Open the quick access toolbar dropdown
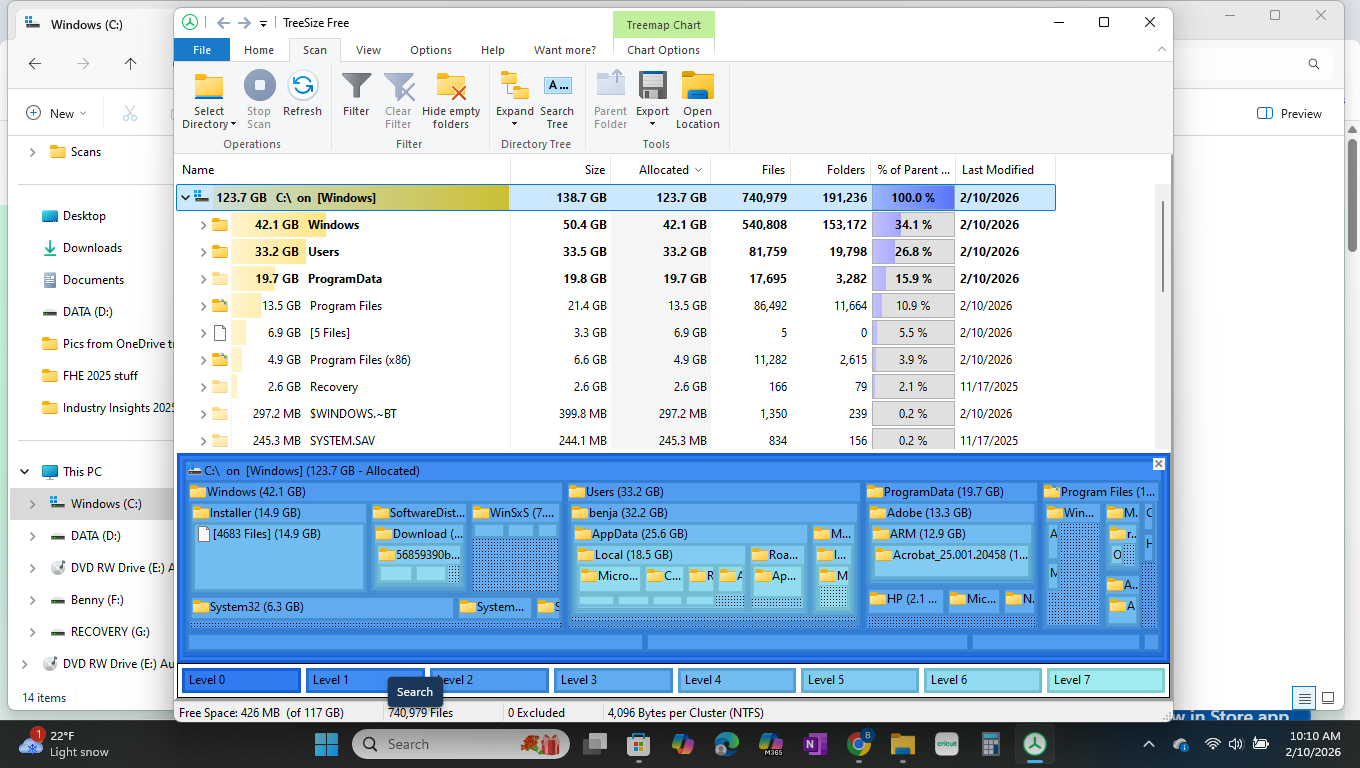The image size is (1360, 768). tap(263, 23)
